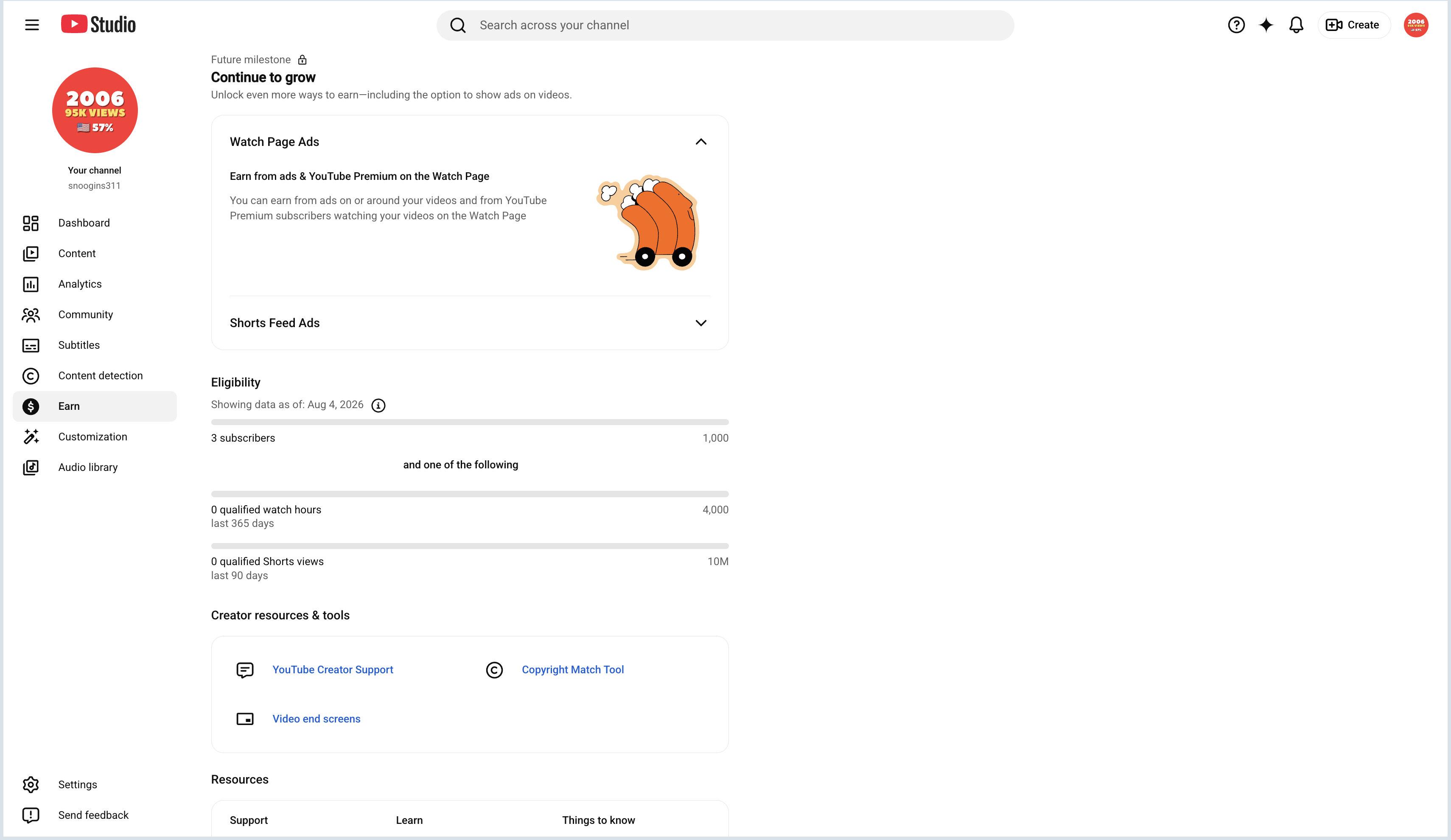Click the Content play icon
This screenshot has height=840, width=1451.
tap(31, 253)
